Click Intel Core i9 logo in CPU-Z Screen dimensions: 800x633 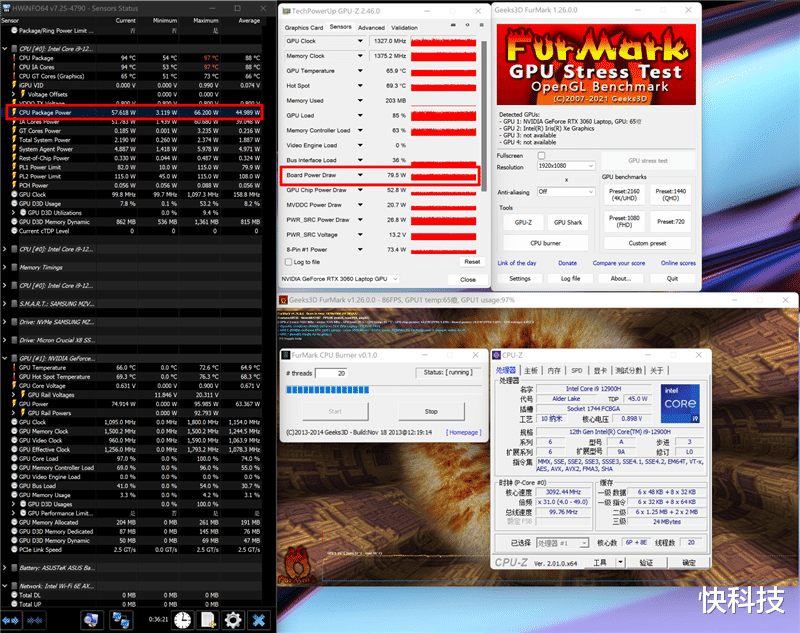click(x=680, y=403)
